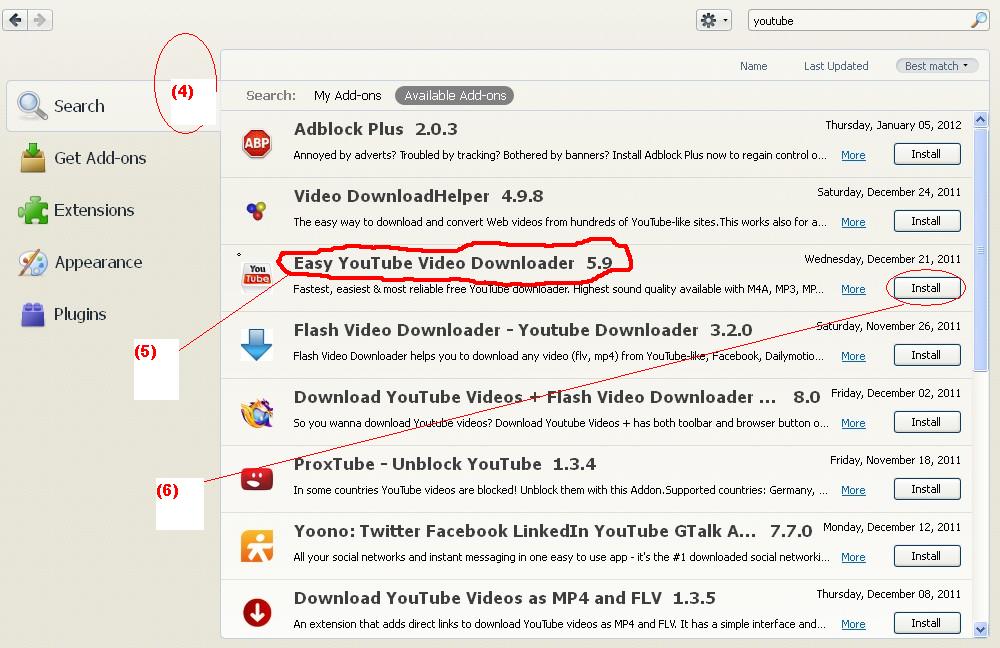The height and width of the screenshot is (648, 1000).
Task: Open the Best match sort dropdown
Action: [x=936, y=66]
